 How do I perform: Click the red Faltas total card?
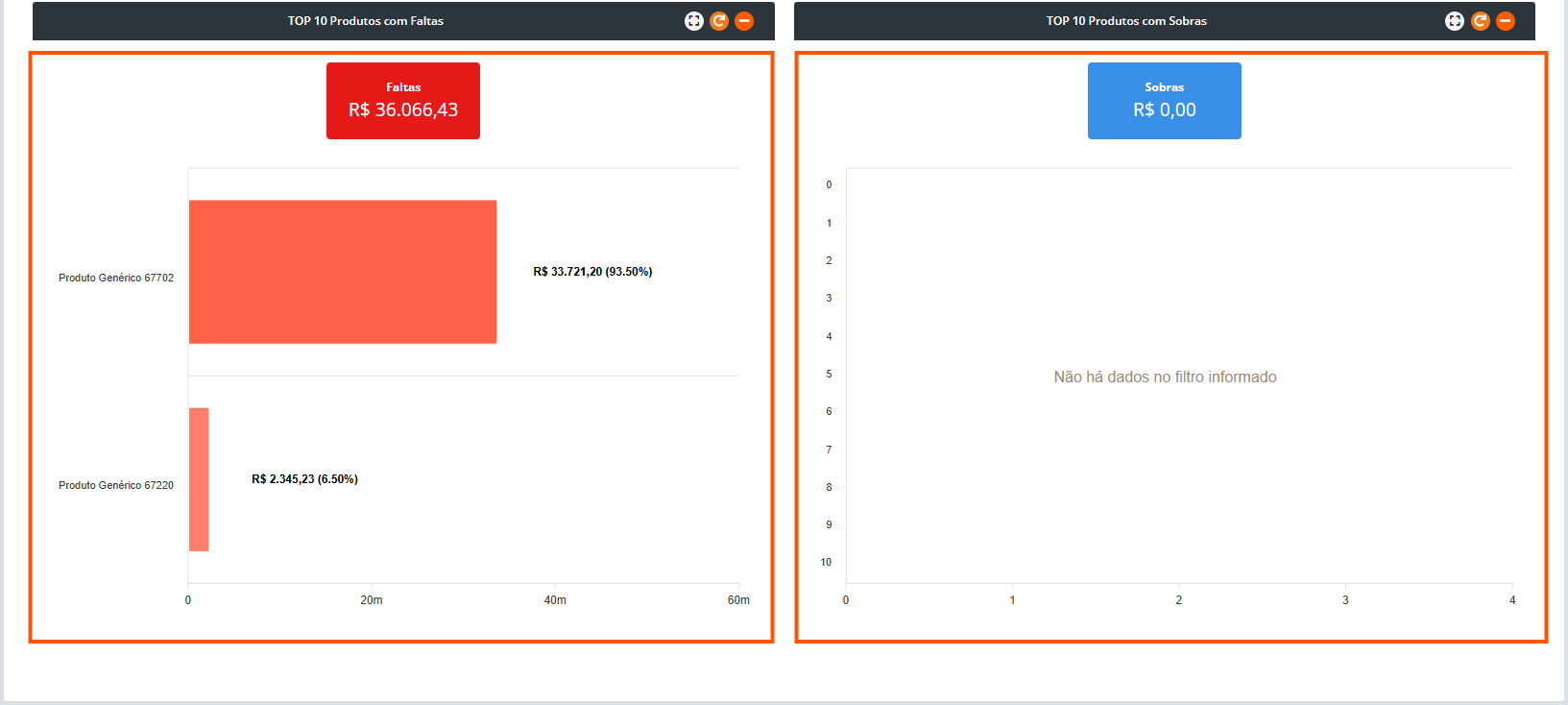pos(403,101)
